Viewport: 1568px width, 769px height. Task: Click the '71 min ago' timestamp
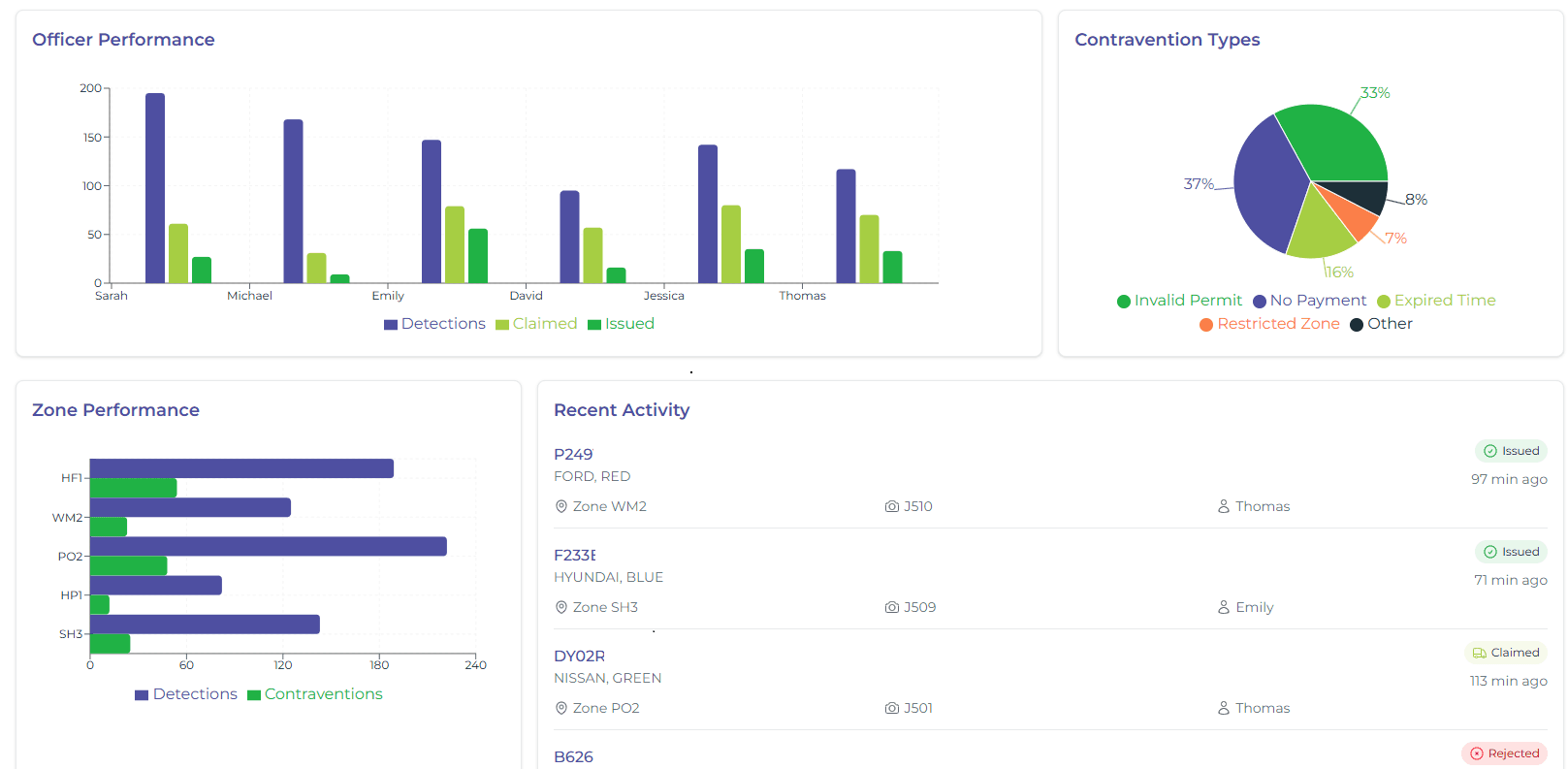[x=1511, y=580]
